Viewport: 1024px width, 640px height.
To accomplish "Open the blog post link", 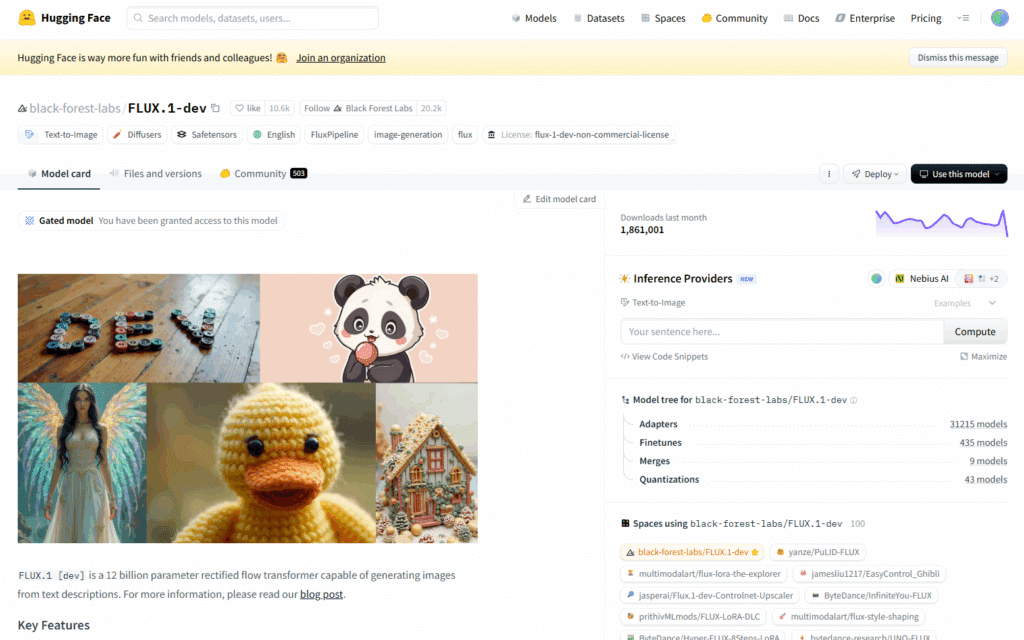I will [x=321, y=594].
